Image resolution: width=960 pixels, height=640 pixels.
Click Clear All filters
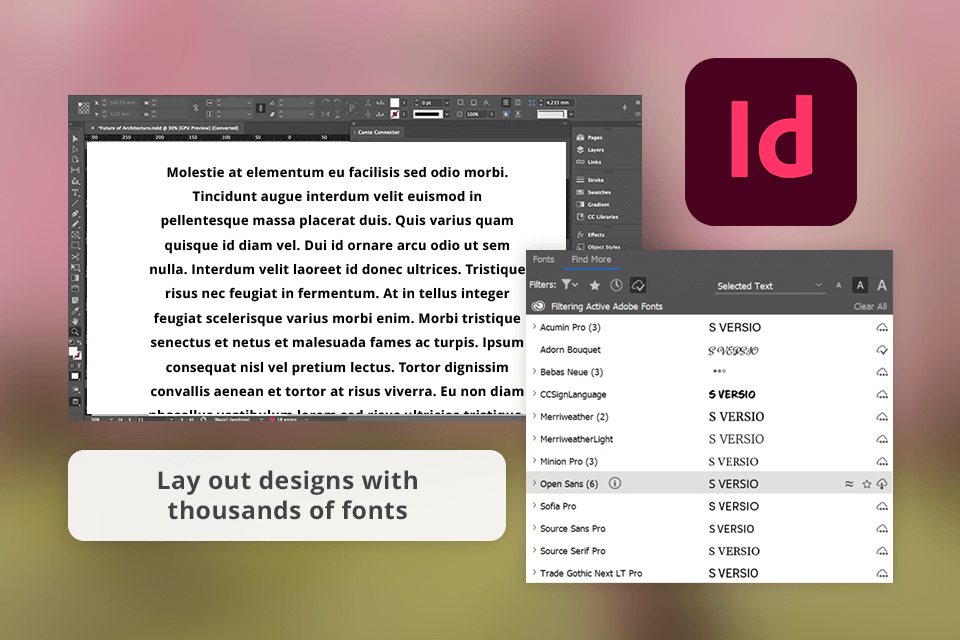[870, 306]
